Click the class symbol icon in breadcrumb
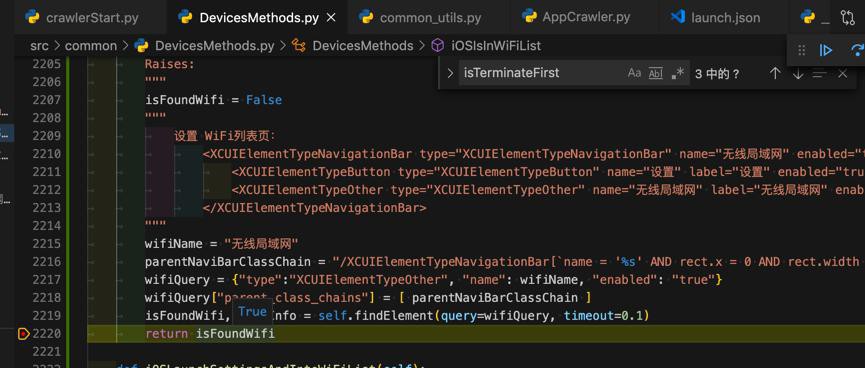The image size is (865, 368). (298, 46)
